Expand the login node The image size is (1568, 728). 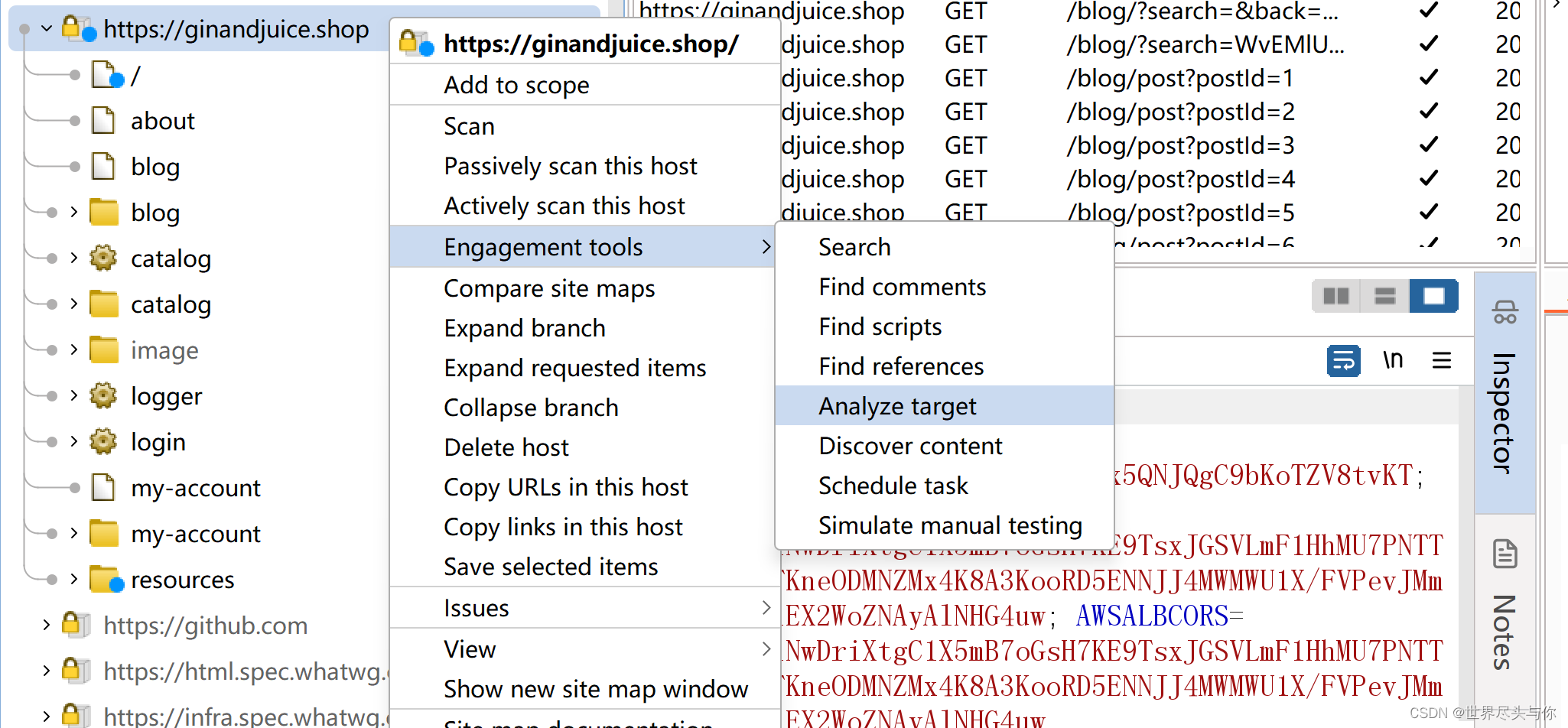[x=74, y=442]
